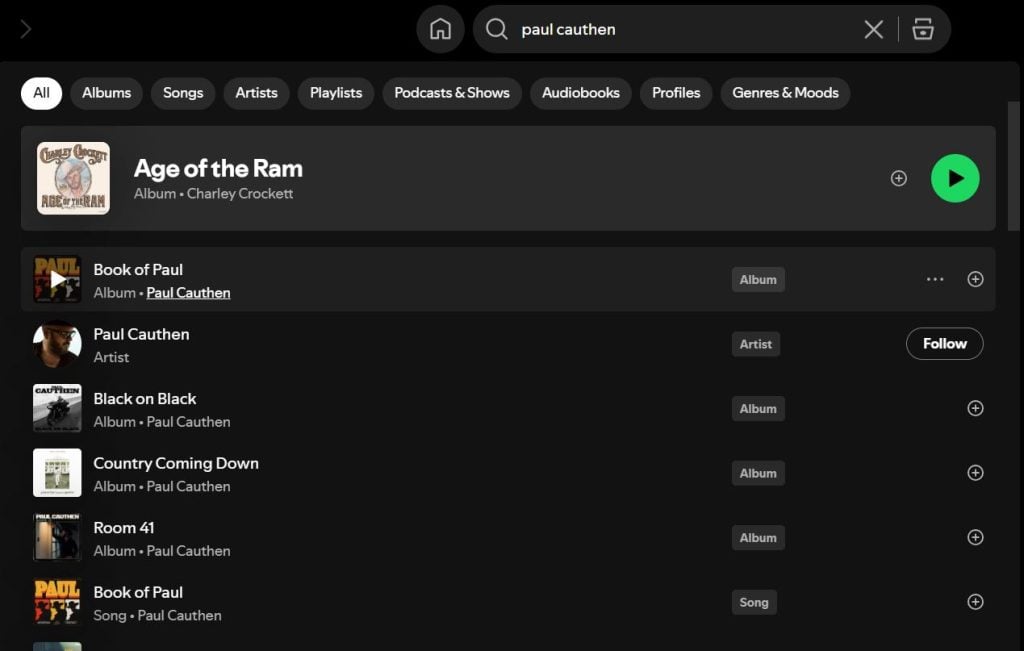
Task: Click the Home icon button
Action: (440, 29)
